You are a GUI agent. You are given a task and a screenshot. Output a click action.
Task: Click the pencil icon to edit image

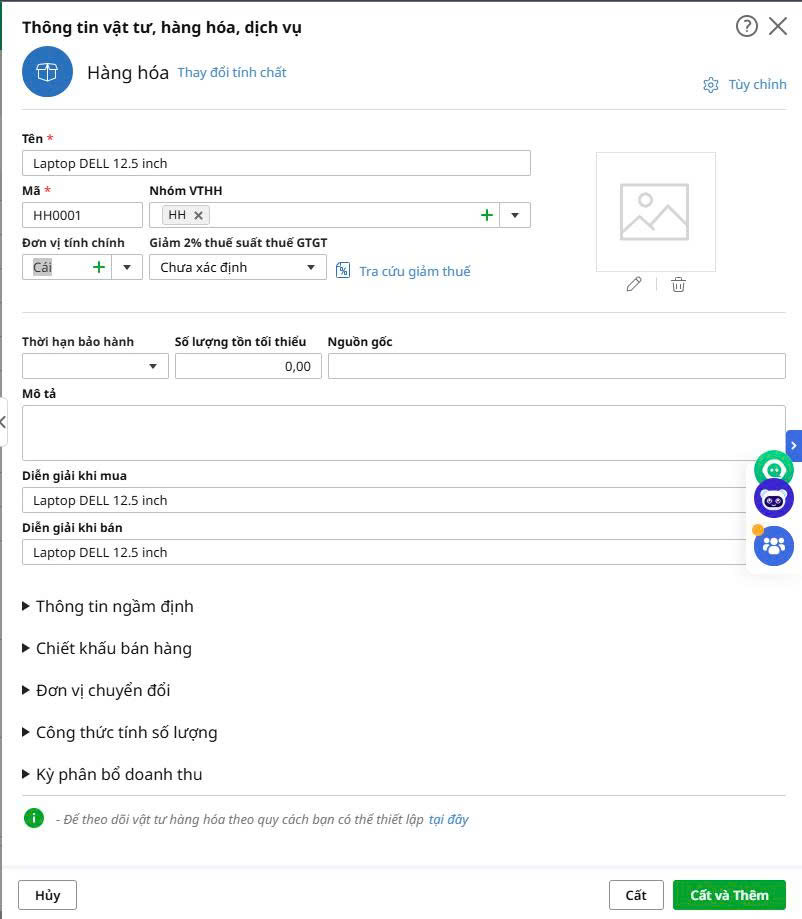[633, 284]
